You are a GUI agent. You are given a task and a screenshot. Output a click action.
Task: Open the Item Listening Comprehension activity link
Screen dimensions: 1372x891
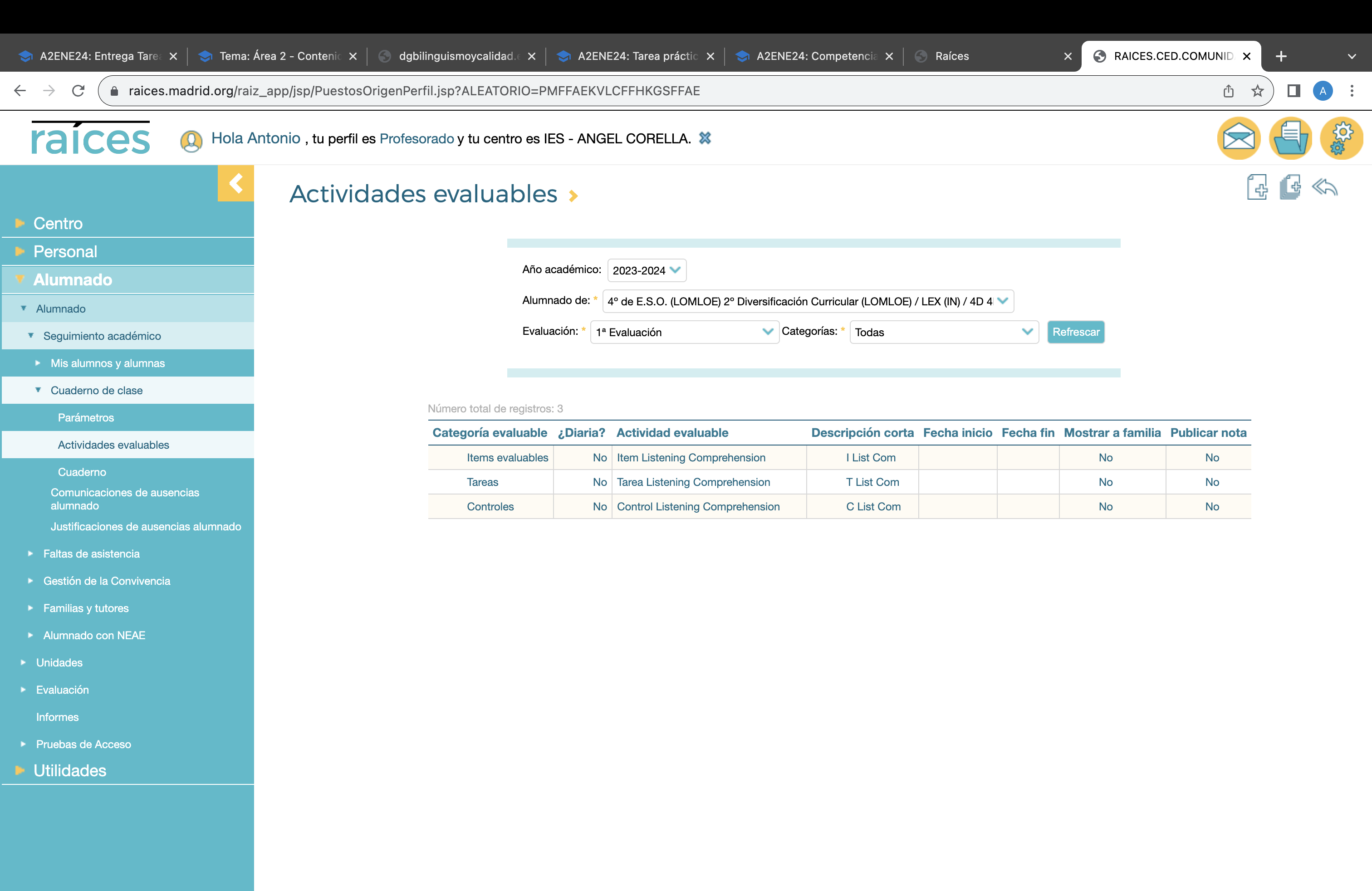pos(691,458)
